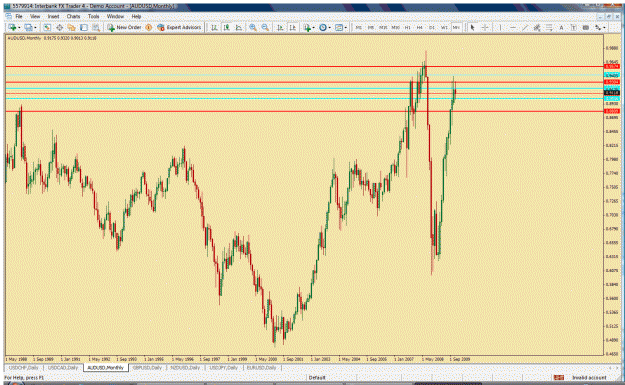Open the Templates icon
The width and height of the screenshot is (625, 385).
[339, 28]
